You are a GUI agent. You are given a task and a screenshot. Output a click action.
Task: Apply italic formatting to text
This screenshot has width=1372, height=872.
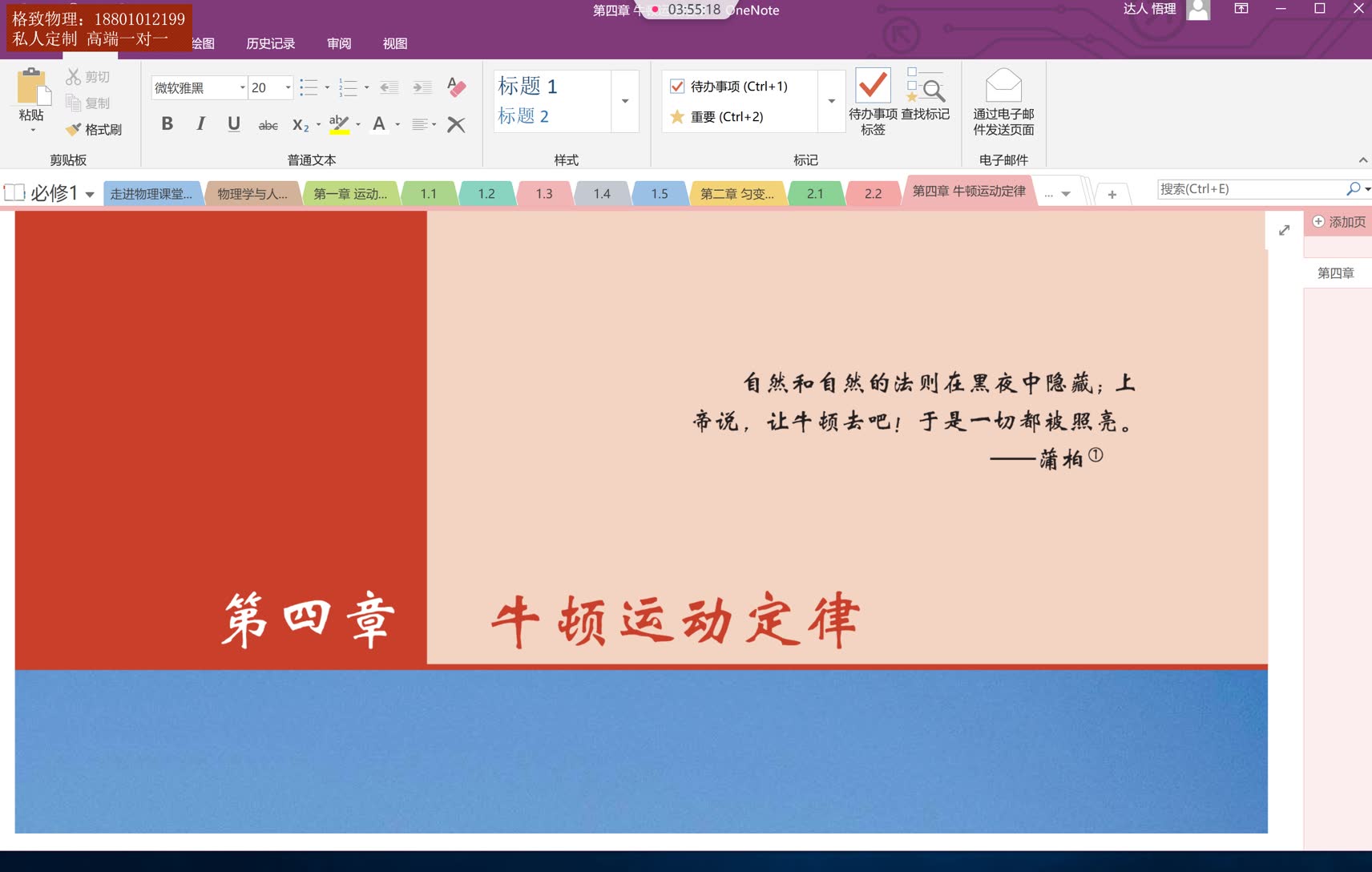[x=200, y=123]
